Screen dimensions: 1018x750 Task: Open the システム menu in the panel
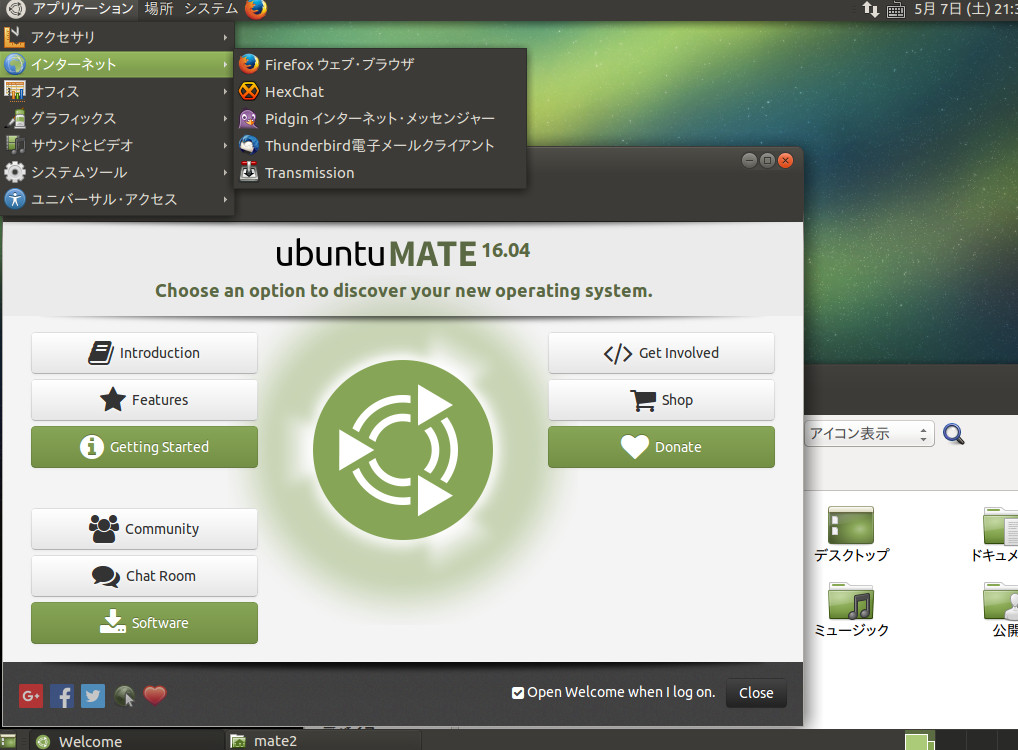click(x=211, y=9)
